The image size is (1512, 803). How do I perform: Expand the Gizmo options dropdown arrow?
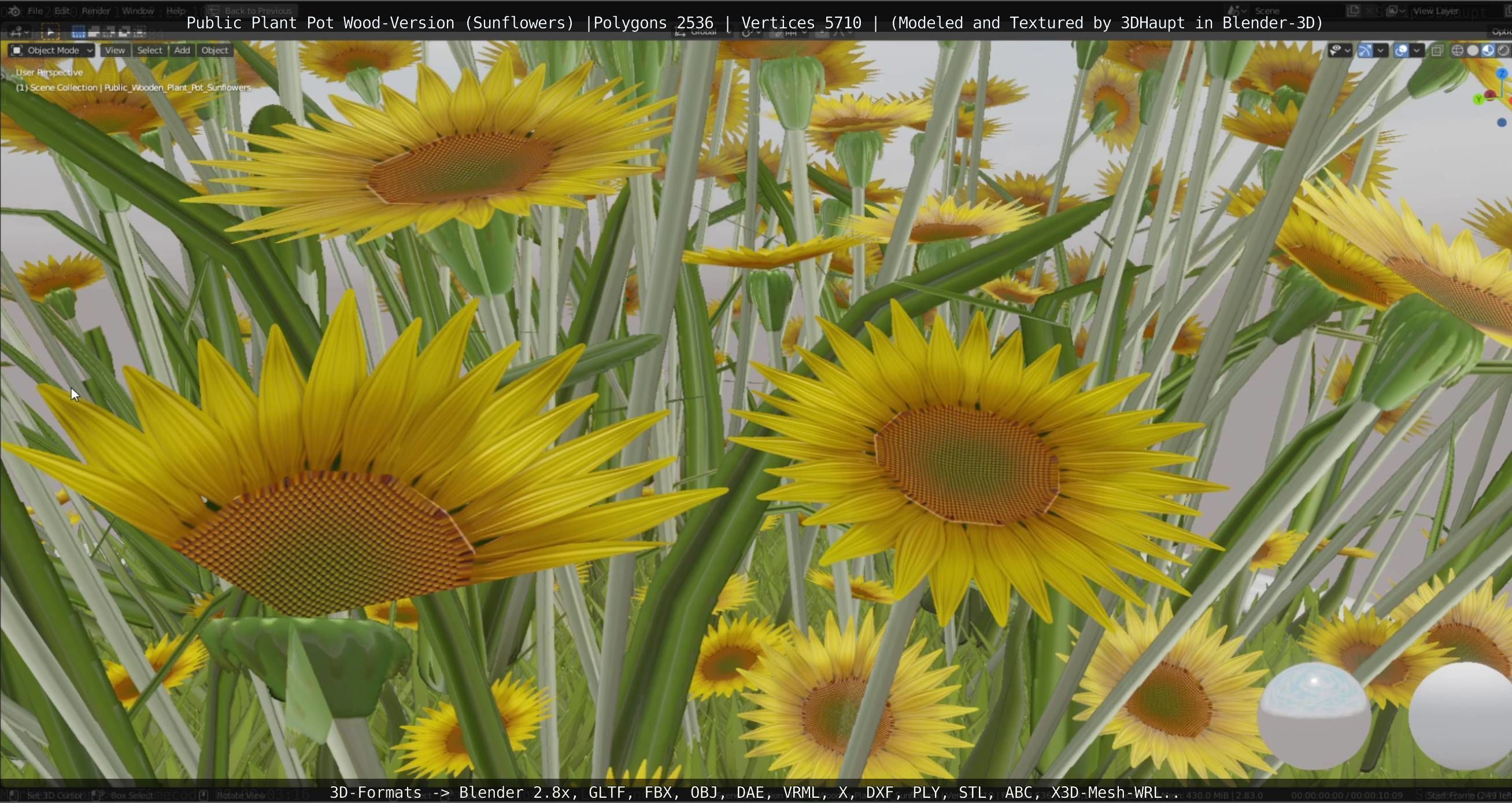click(x=1381, y=50)
